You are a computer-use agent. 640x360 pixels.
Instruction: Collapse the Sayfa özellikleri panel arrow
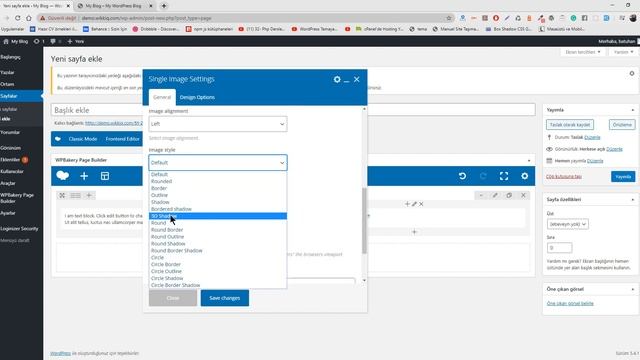pos(633,200)
